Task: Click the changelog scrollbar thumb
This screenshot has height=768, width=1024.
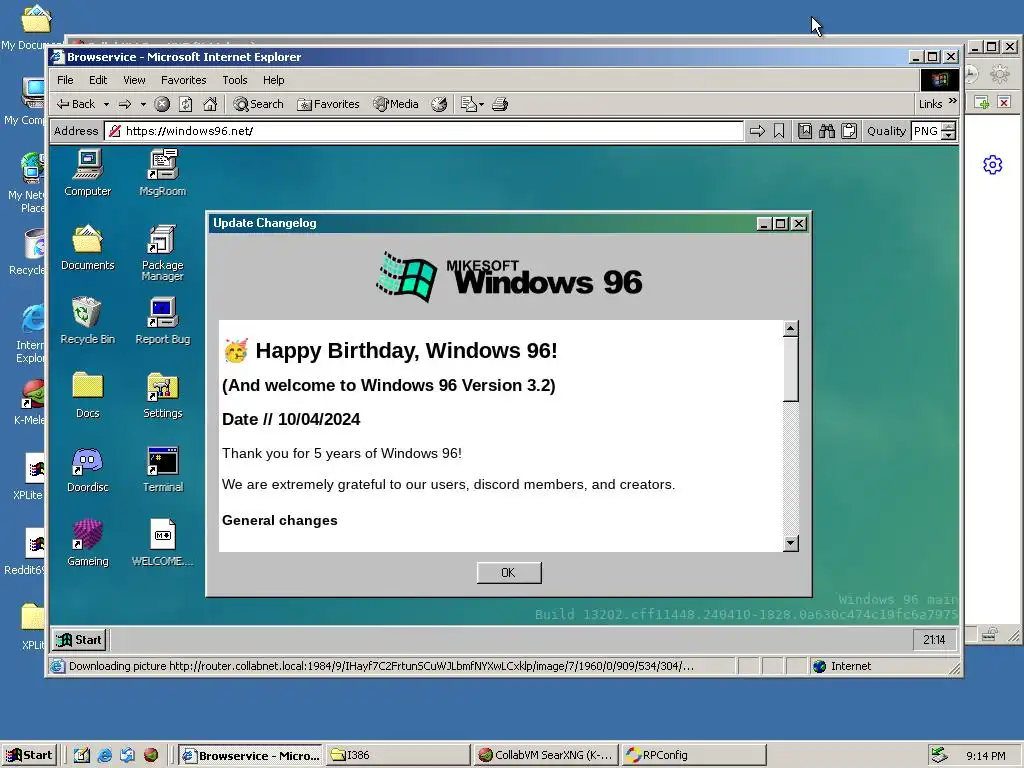Action: (790, 369)
